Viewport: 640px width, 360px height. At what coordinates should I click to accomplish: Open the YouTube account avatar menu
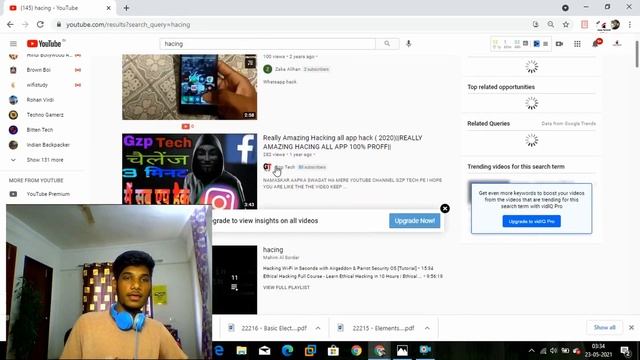617,43
